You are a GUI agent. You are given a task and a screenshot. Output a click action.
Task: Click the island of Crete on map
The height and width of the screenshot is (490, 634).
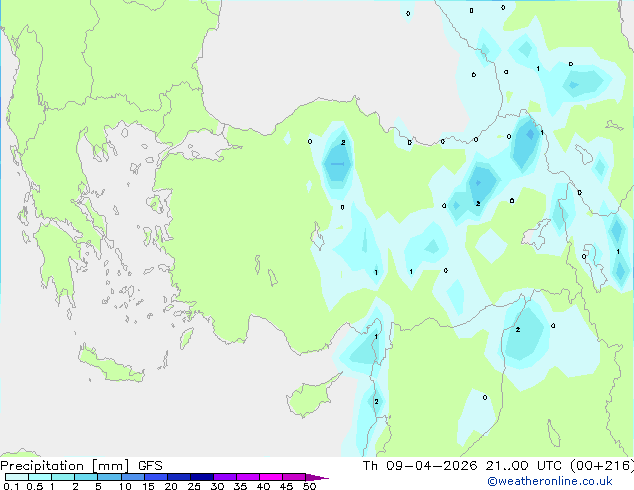coord(111,366)
